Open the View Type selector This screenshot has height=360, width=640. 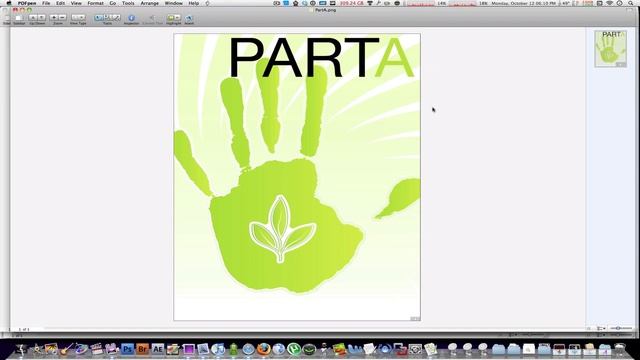coord(78,18)
